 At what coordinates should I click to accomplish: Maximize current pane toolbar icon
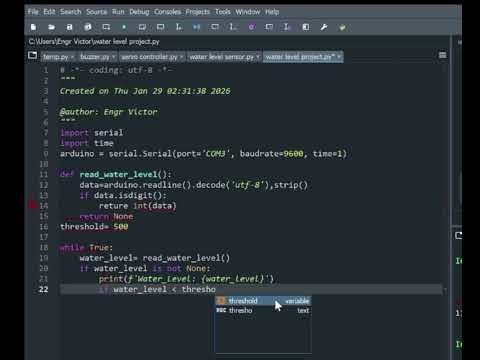(x=306, y=27)
